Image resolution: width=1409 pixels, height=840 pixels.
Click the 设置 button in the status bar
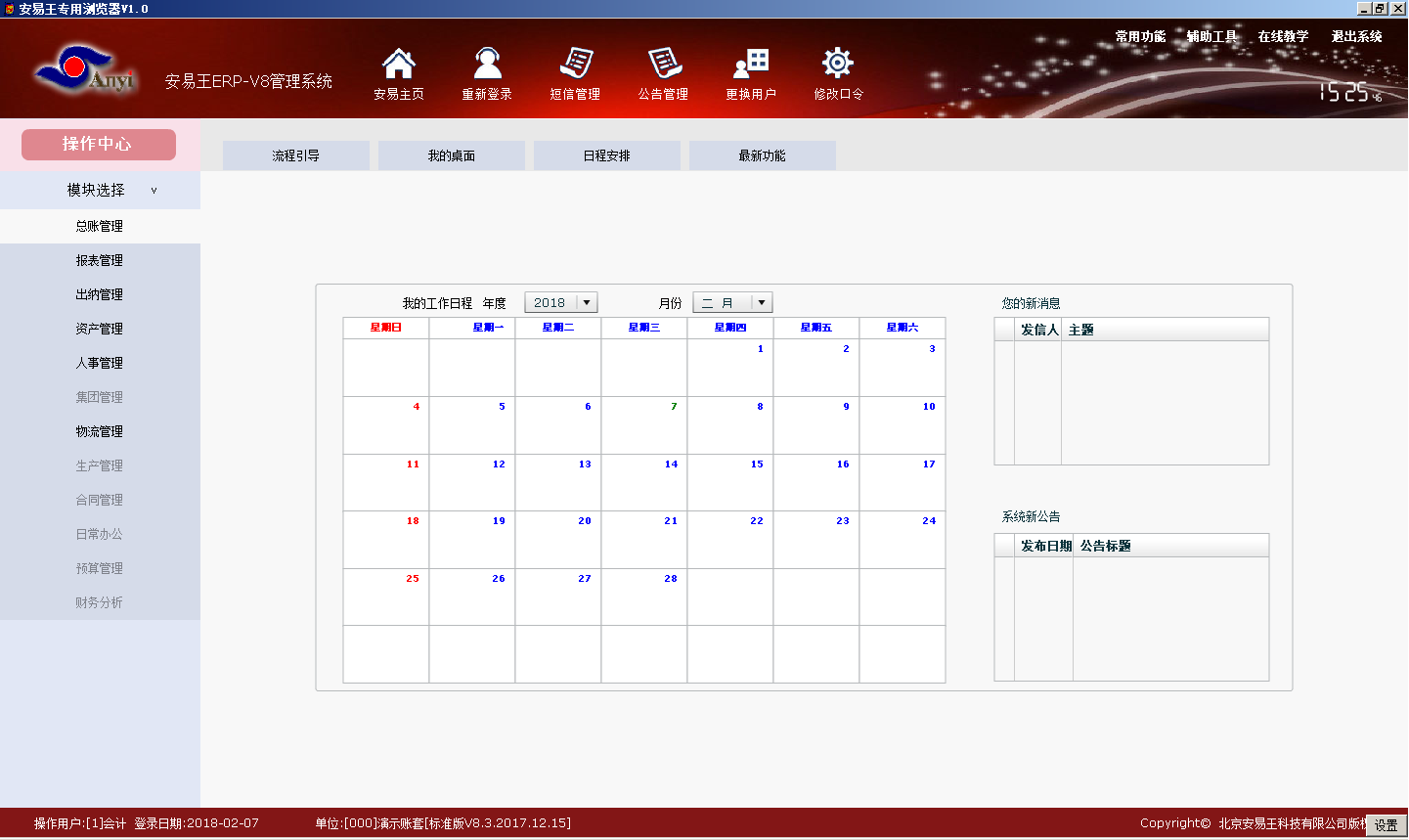click(1386, 825)
